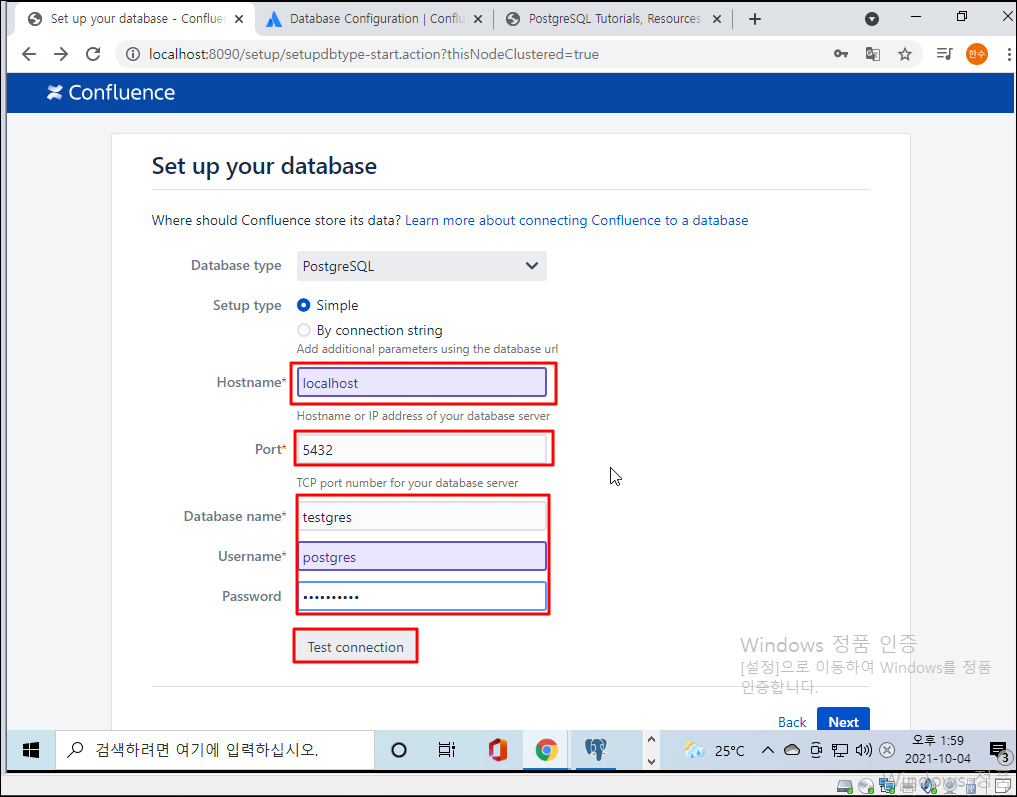Open the Database type dropdown

(x=422, y=266)
